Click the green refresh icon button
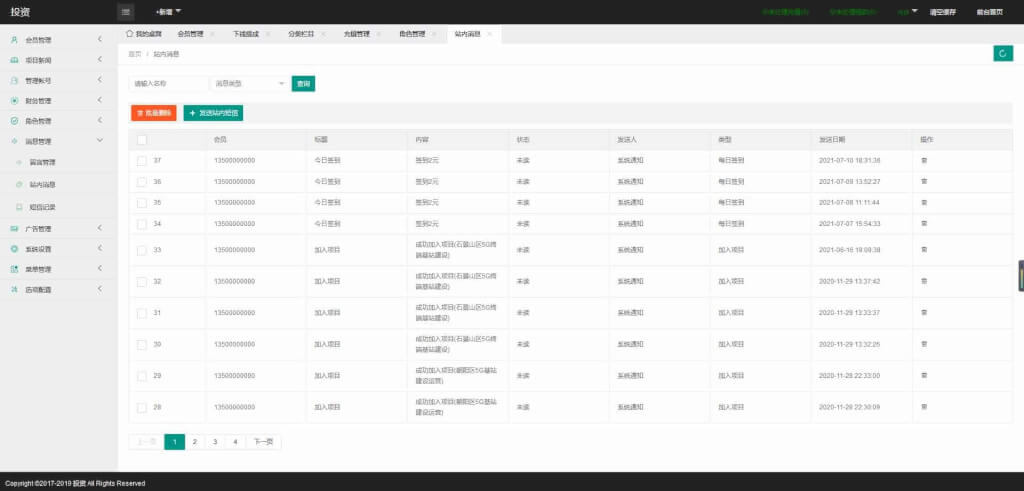Viewport: 1024px width, 491px height. pyautogui.click(x=1002, y=54)
